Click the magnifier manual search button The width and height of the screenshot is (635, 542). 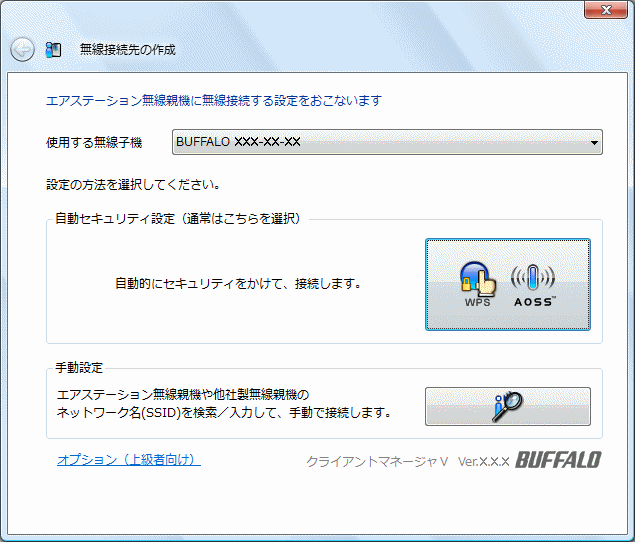click(508, 406)
